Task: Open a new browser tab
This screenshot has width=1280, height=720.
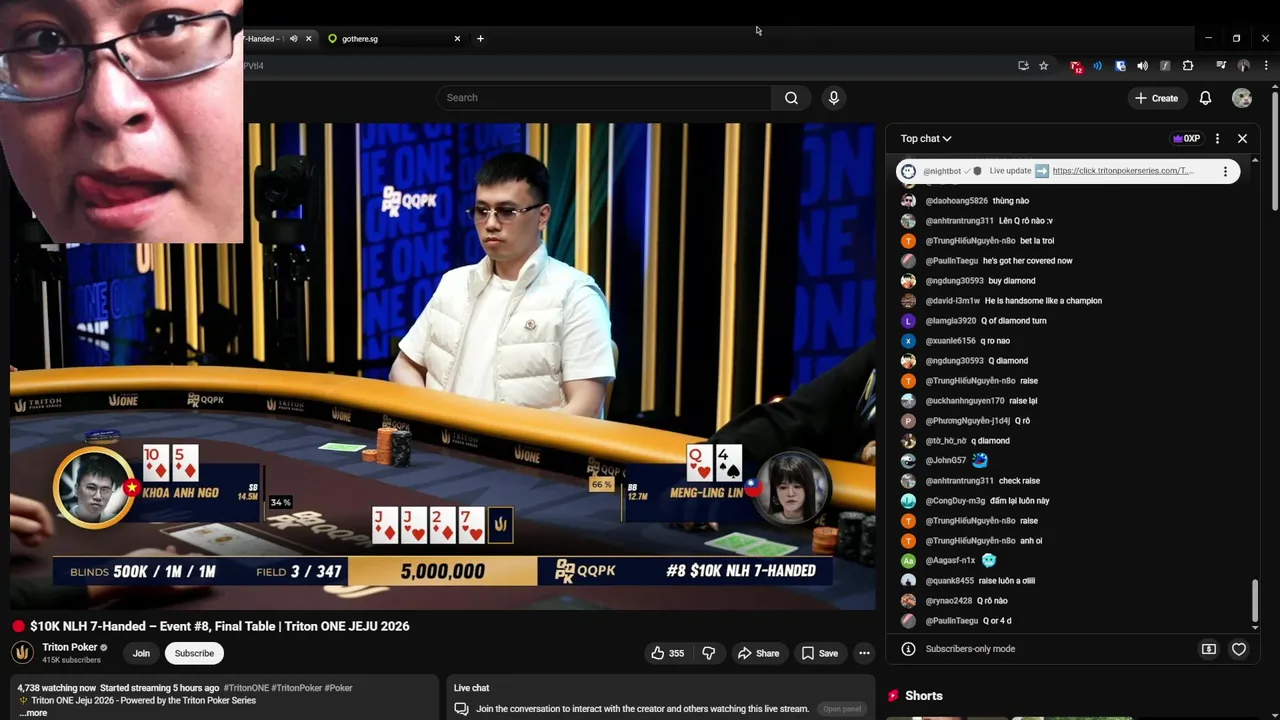Action: tap(480, 39)
